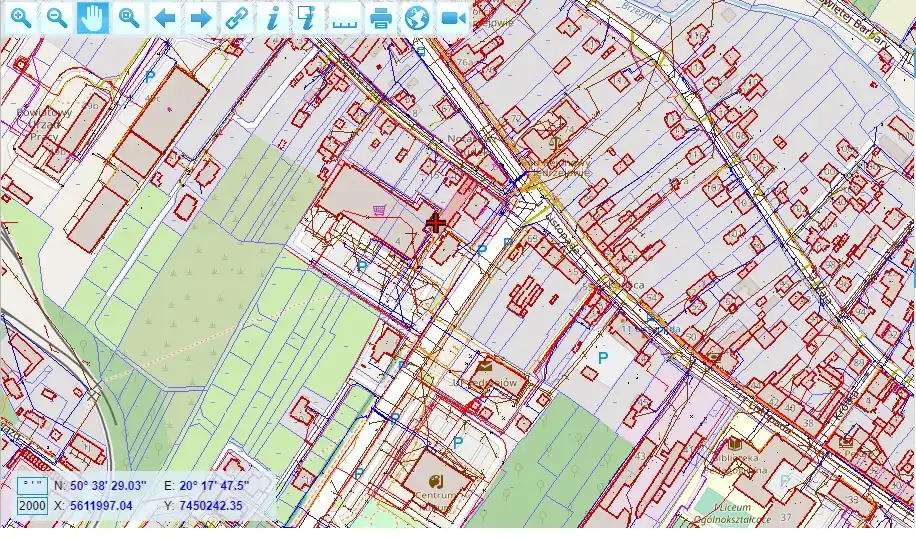Select the Zoom Out magnifier tool
916x539 pixels.
pos(57,18)
